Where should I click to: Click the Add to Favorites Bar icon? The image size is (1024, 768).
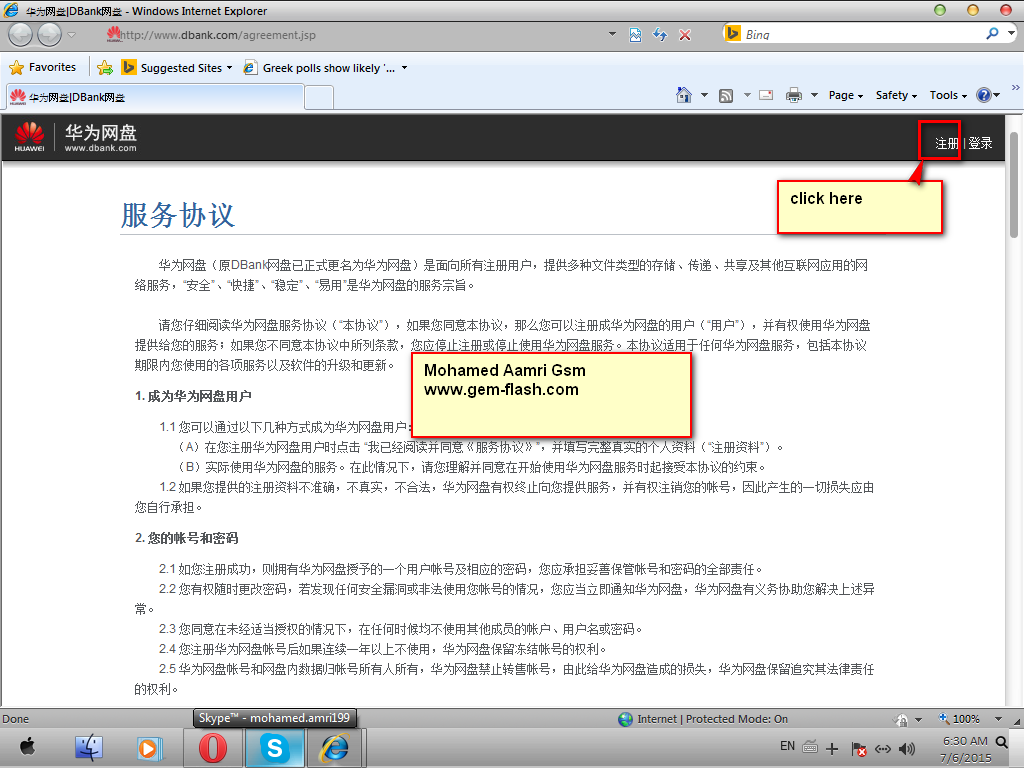point(104,67)
